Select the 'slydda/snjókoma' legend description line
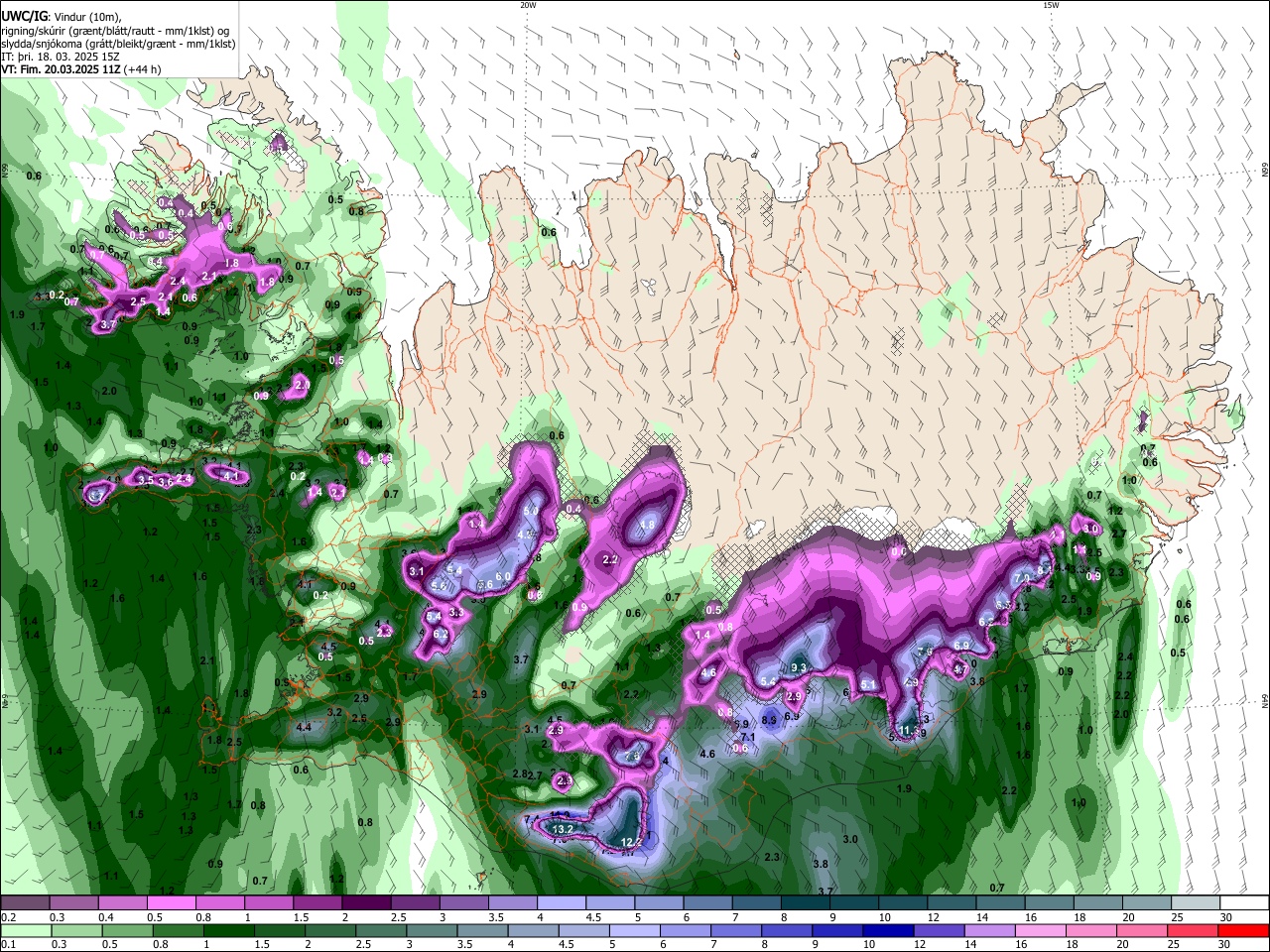The image size is (1270, 952). pos(118,44)
